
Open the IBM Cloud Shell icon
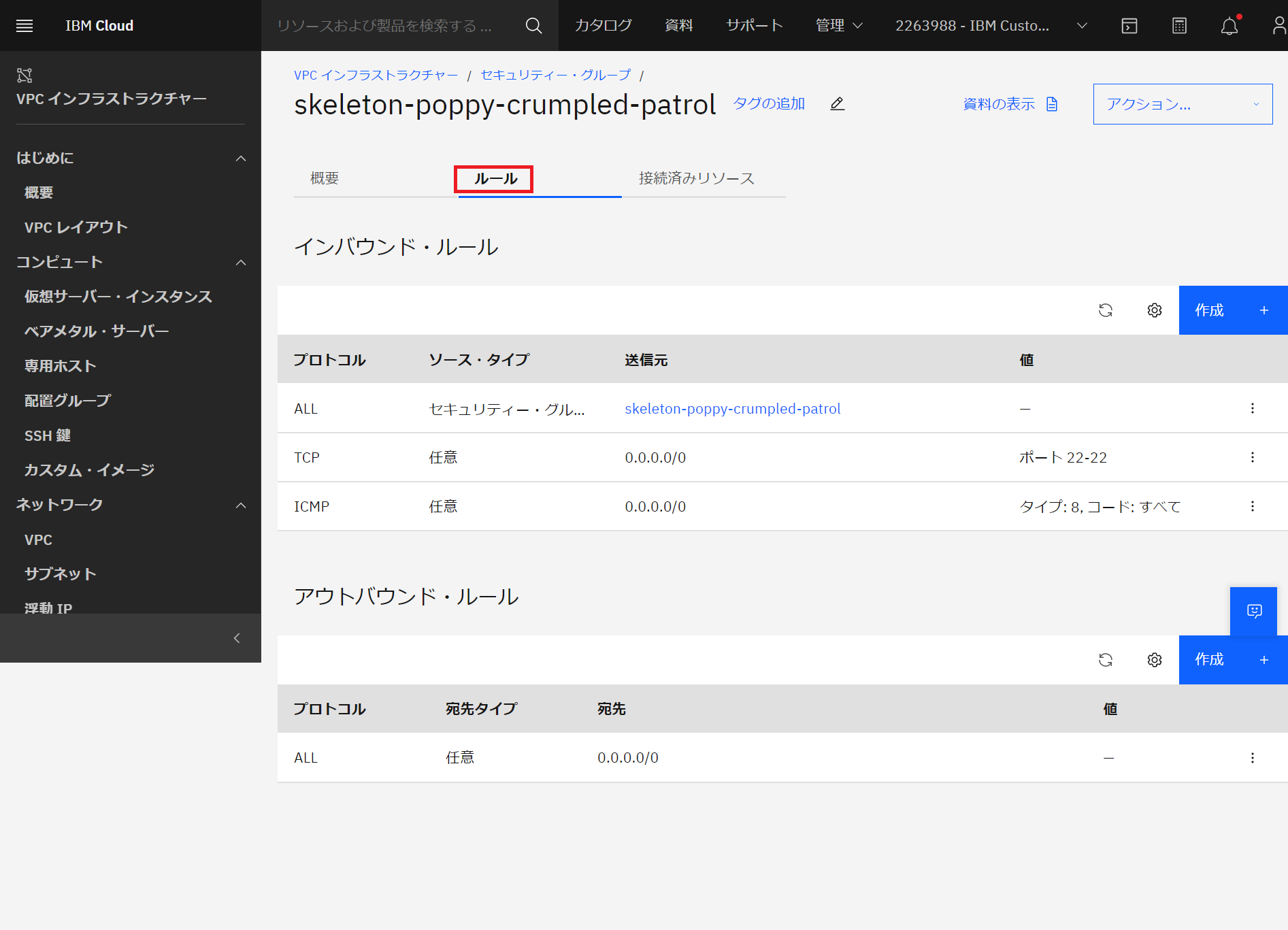point(1129,26)
